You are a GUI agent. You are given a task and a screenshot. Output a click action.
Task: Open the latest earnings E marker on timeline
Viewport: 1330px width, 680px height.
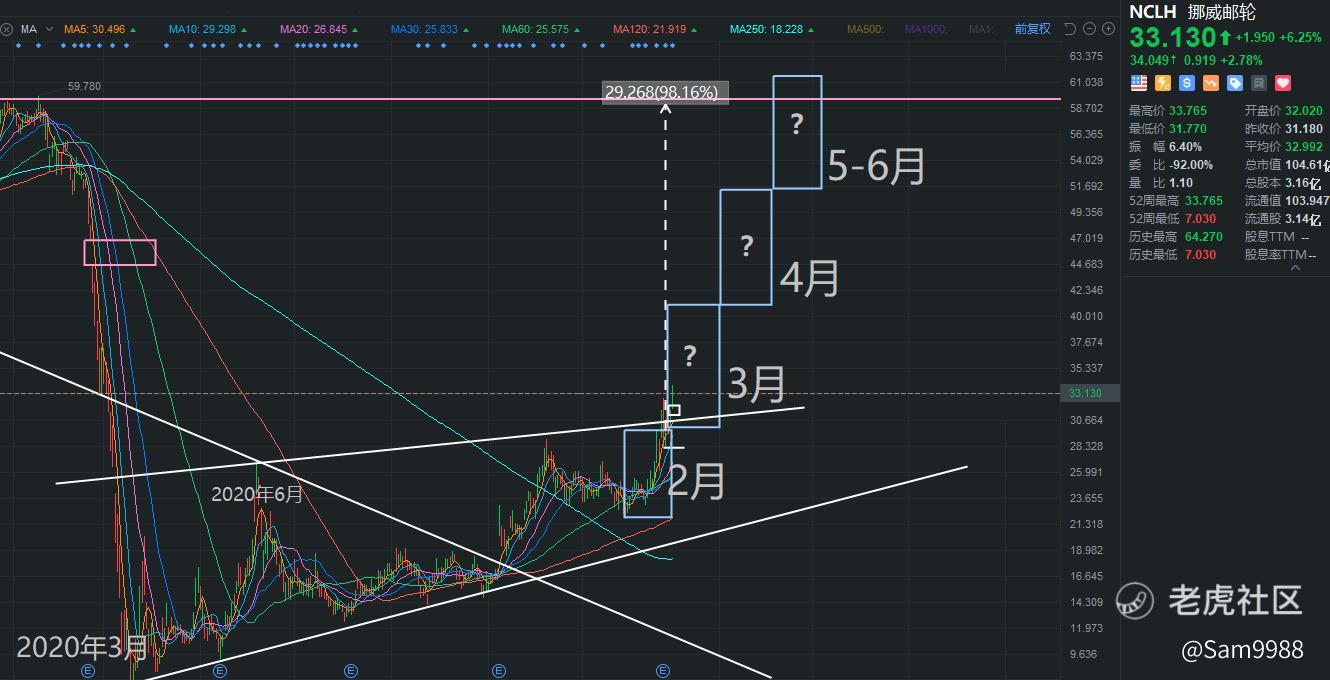click(x=661, y=671)
